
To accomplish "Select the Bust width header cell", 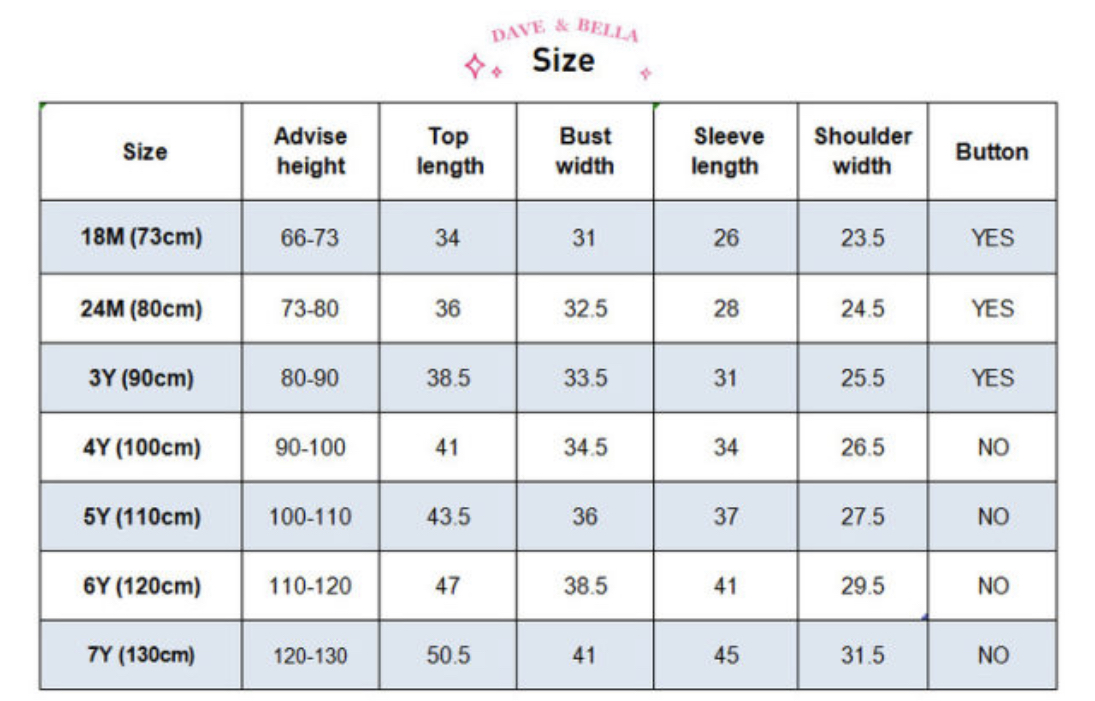I will pos(585,152).
